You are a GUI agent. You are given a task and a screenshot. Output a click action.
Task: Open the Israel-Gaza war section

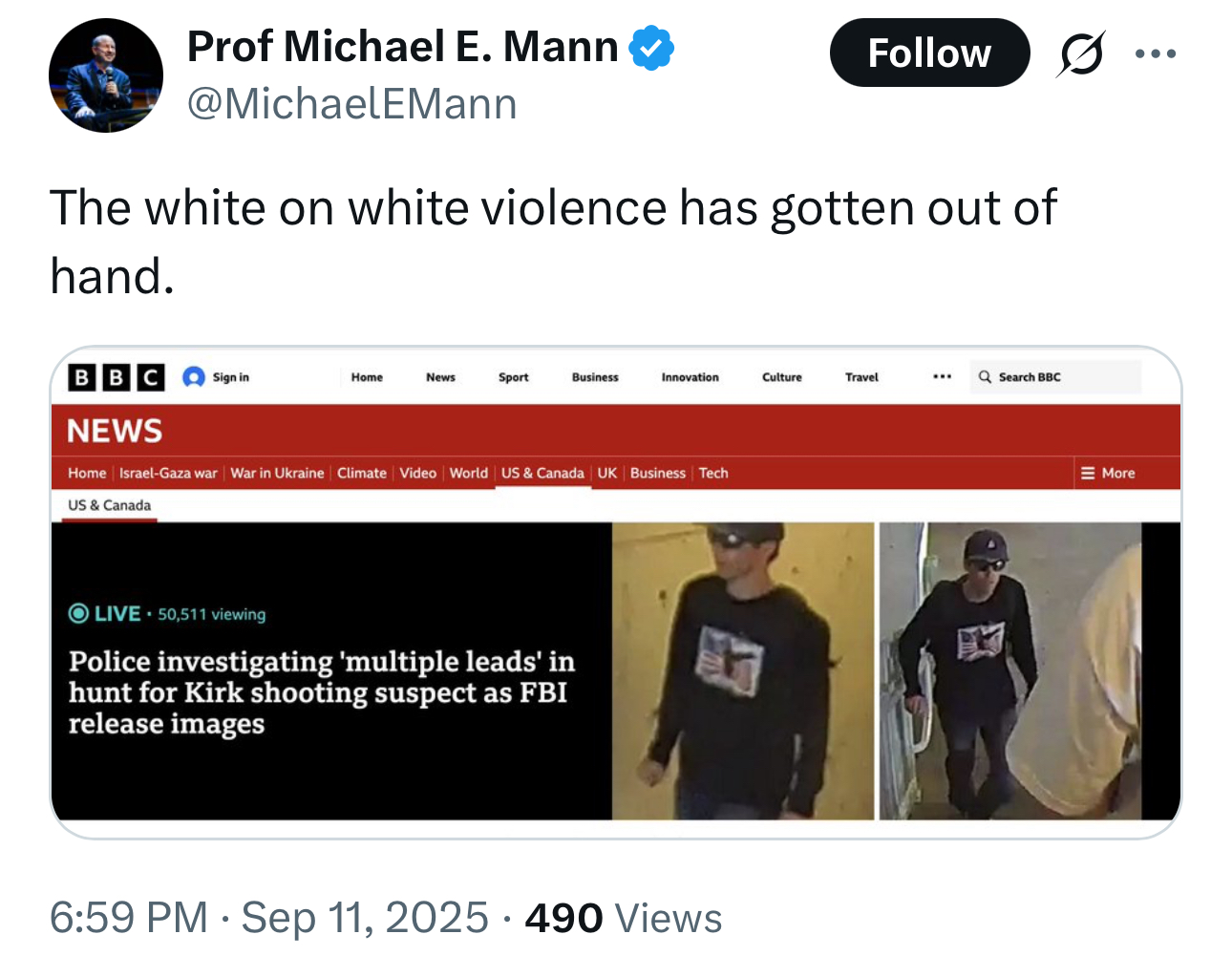tap(168, 473)
